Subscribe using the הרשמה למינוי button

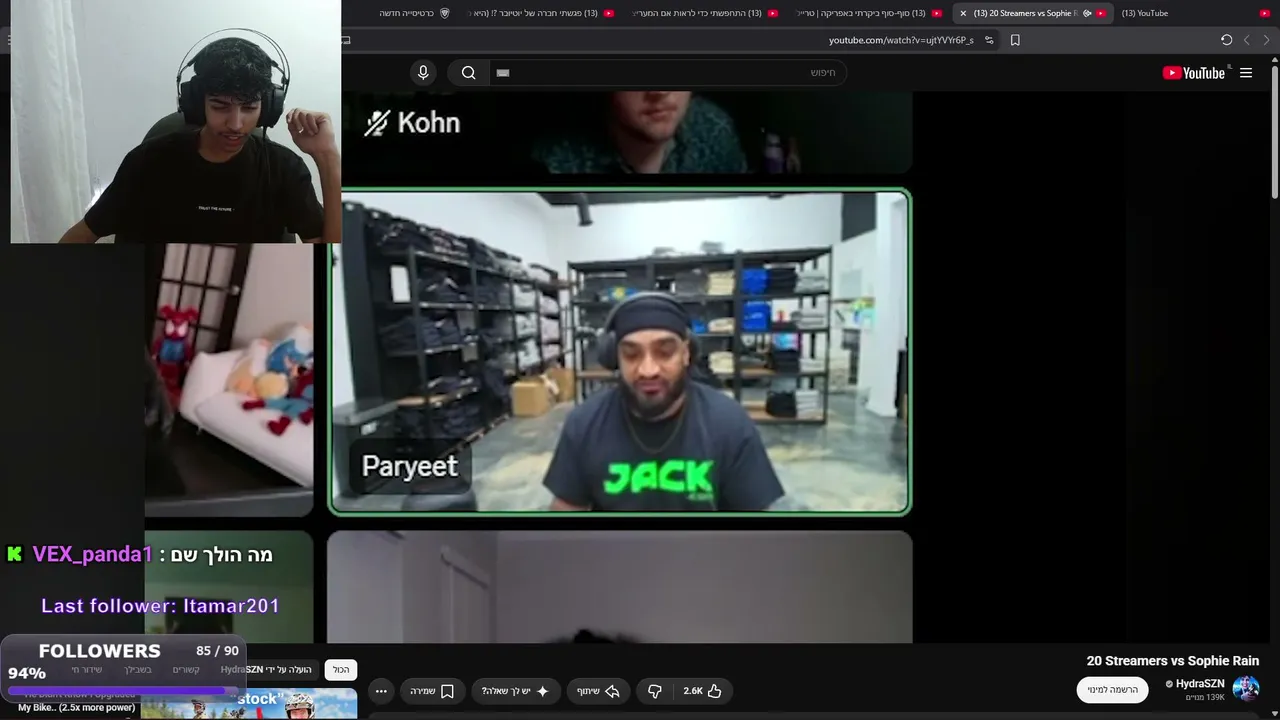click(x=1112, y=690)
